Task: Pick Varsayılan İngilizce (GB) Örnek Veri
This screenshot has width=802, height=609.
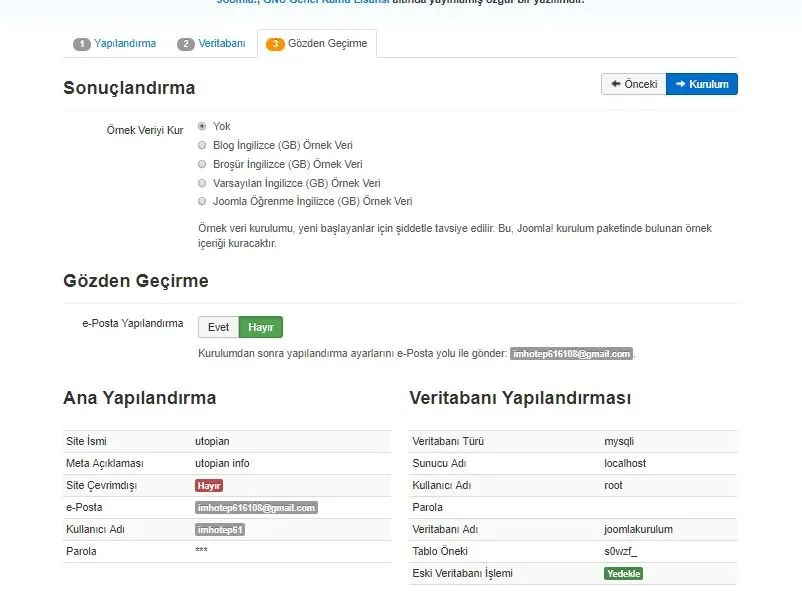Action: [202, 183]
